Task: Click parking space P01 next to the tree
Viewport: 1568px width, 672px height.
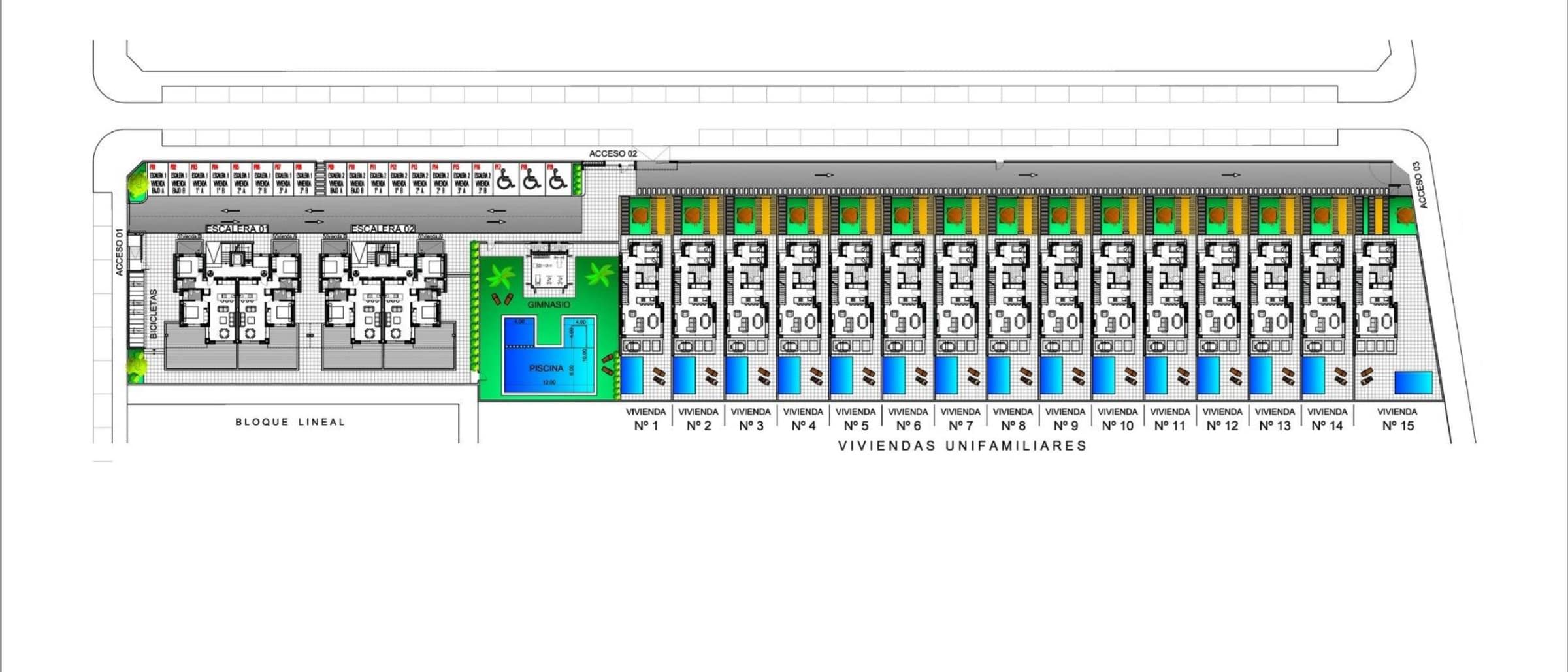Action: [x=157, y=179]
